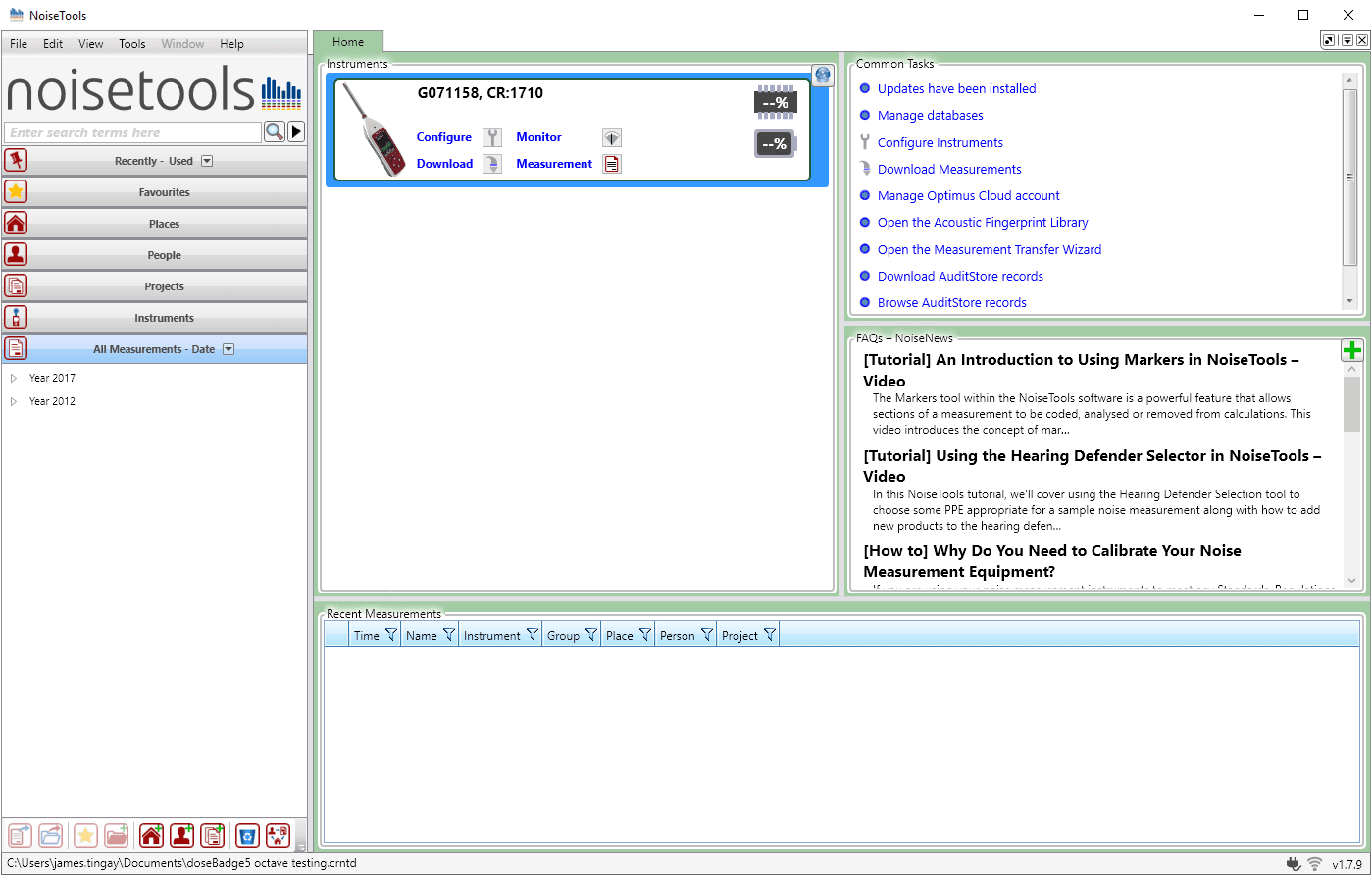Click the add place house icon

[x=151, y=836]
